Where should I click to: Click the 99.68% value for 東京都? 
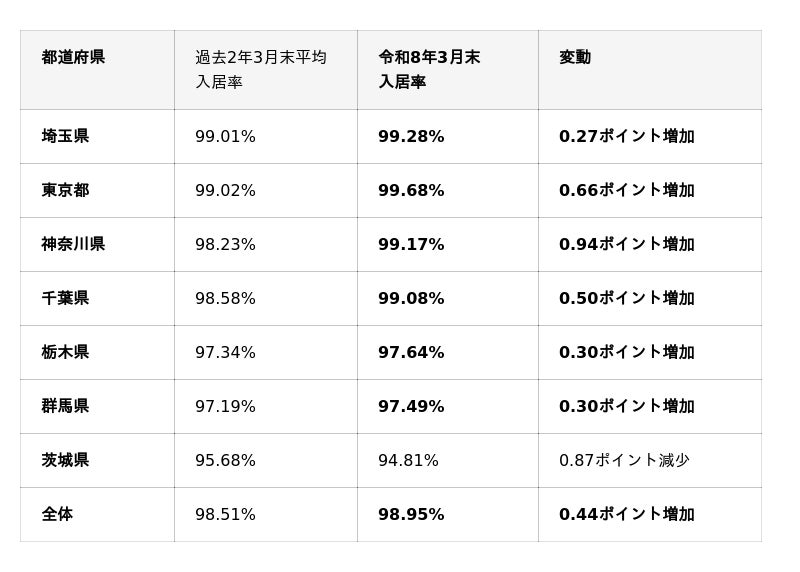coord(411,191)
